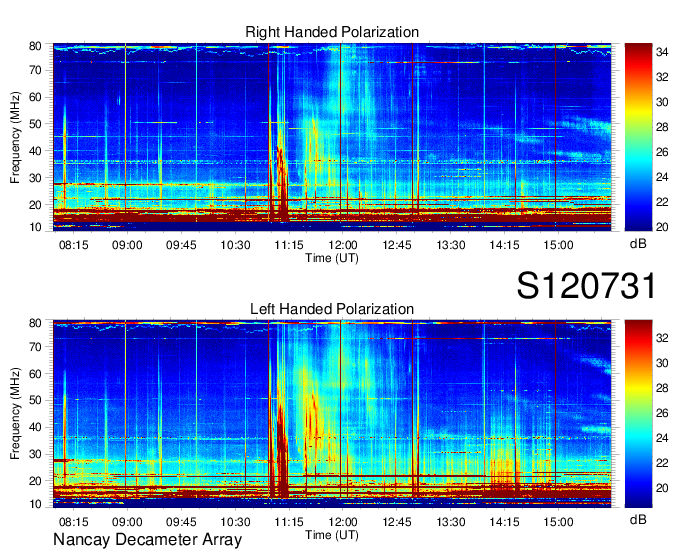Click the 11:15 tick on Left Handed time axis
Viewport: 680px width, 552px height.
(x=289, y=522)
